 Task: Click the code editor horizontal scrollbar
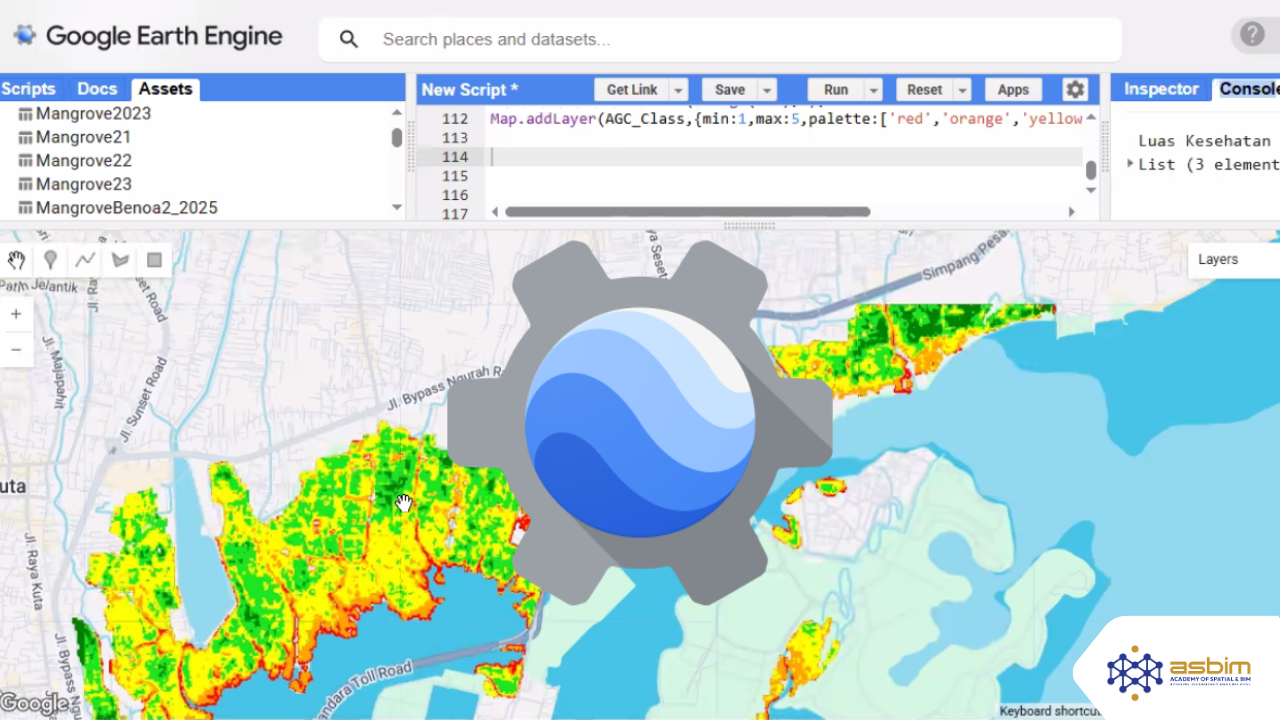[x=688, y=212]
